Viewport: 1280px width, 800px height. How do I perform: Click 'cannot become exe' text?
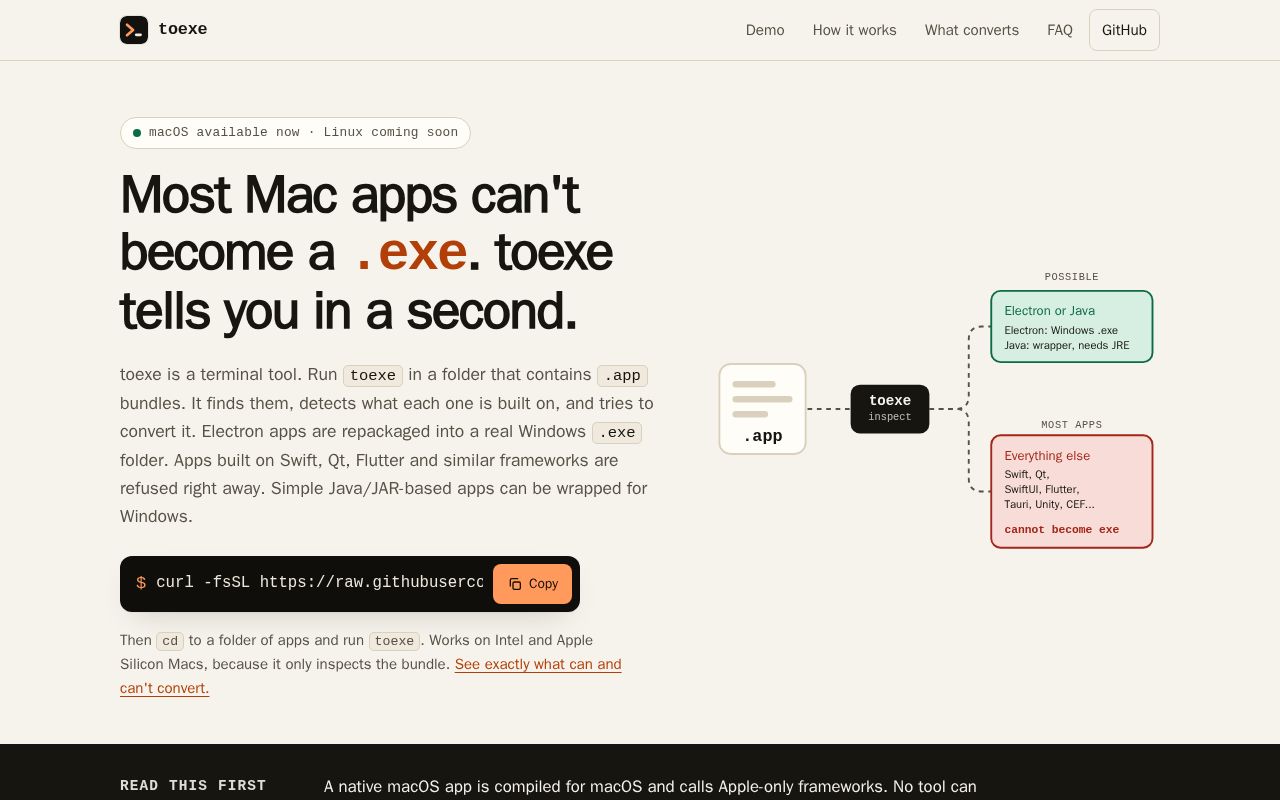[x=1062, y=530]
